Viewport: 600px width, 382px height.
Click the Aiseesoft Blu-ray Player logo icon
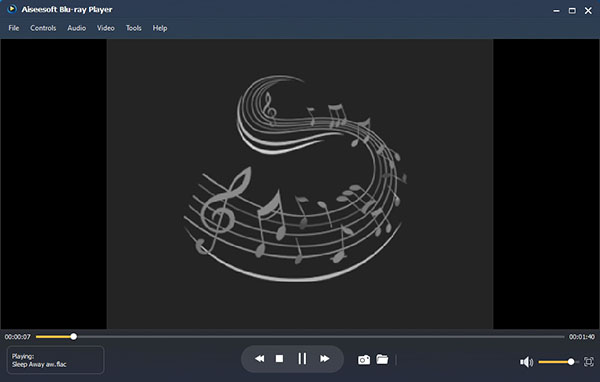pyautogui.click(x=12, y=9)
